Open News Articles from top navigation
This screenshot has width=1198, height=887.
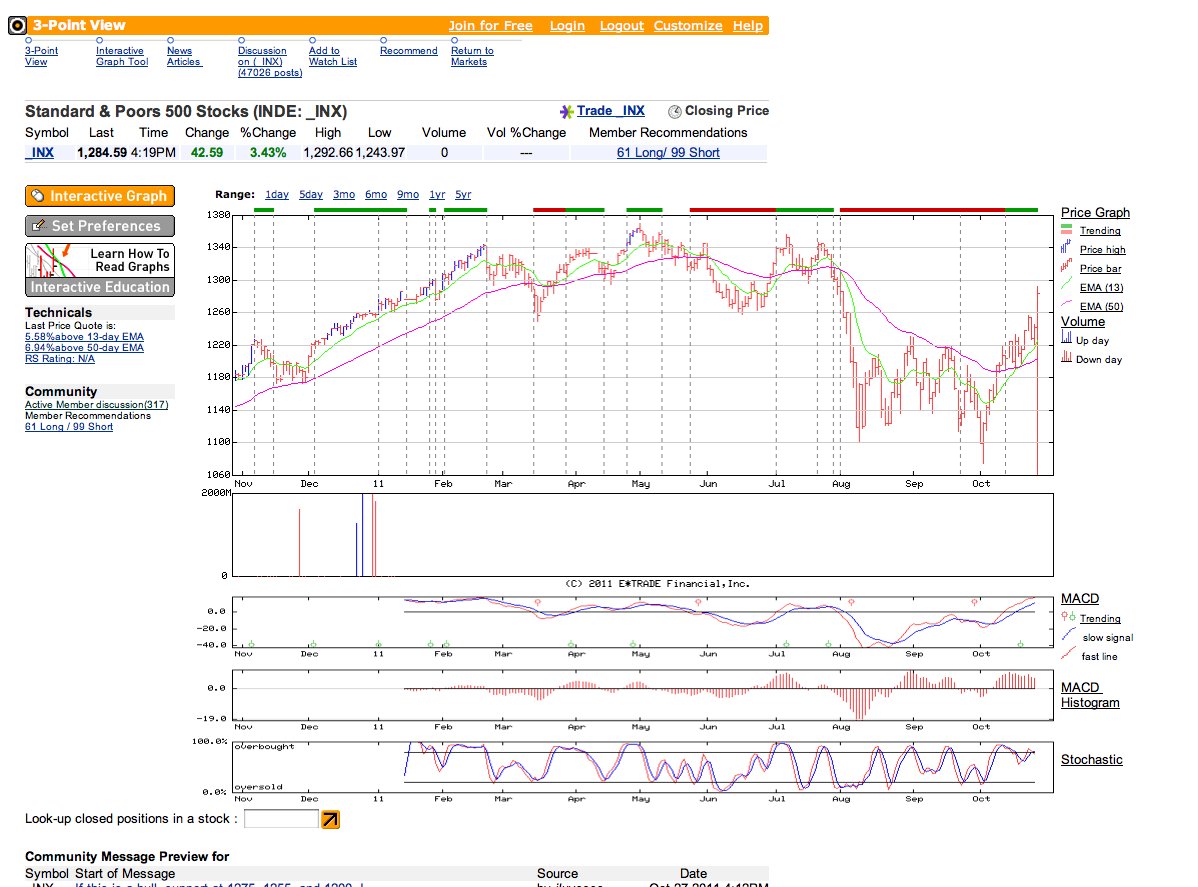pyautogui.click(x=184, y=57)
